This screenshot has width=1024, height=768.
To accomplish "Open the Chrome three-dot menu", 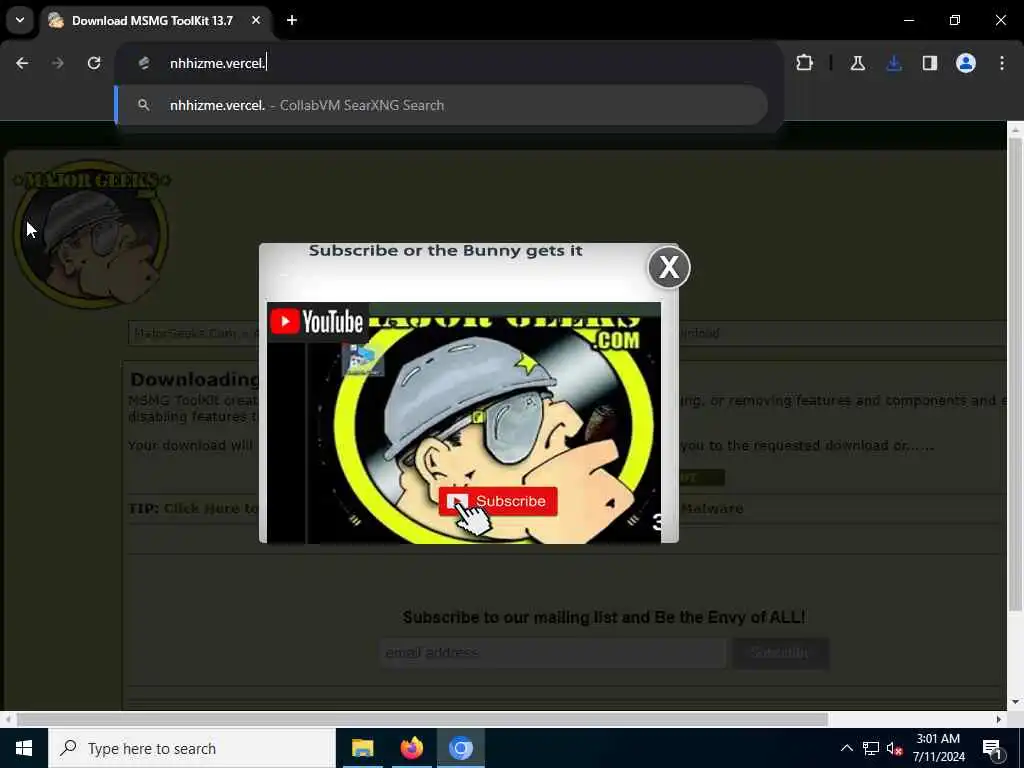I will point(1002,63).
